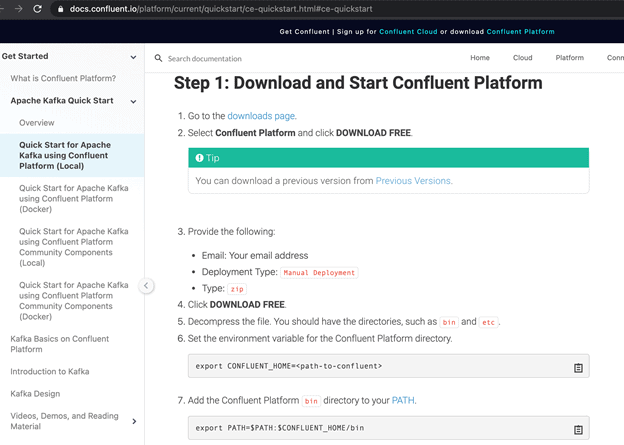Click the Confluent Cloud banner link
Viewport: 624px width, 445px height.
tap(407, 32)
